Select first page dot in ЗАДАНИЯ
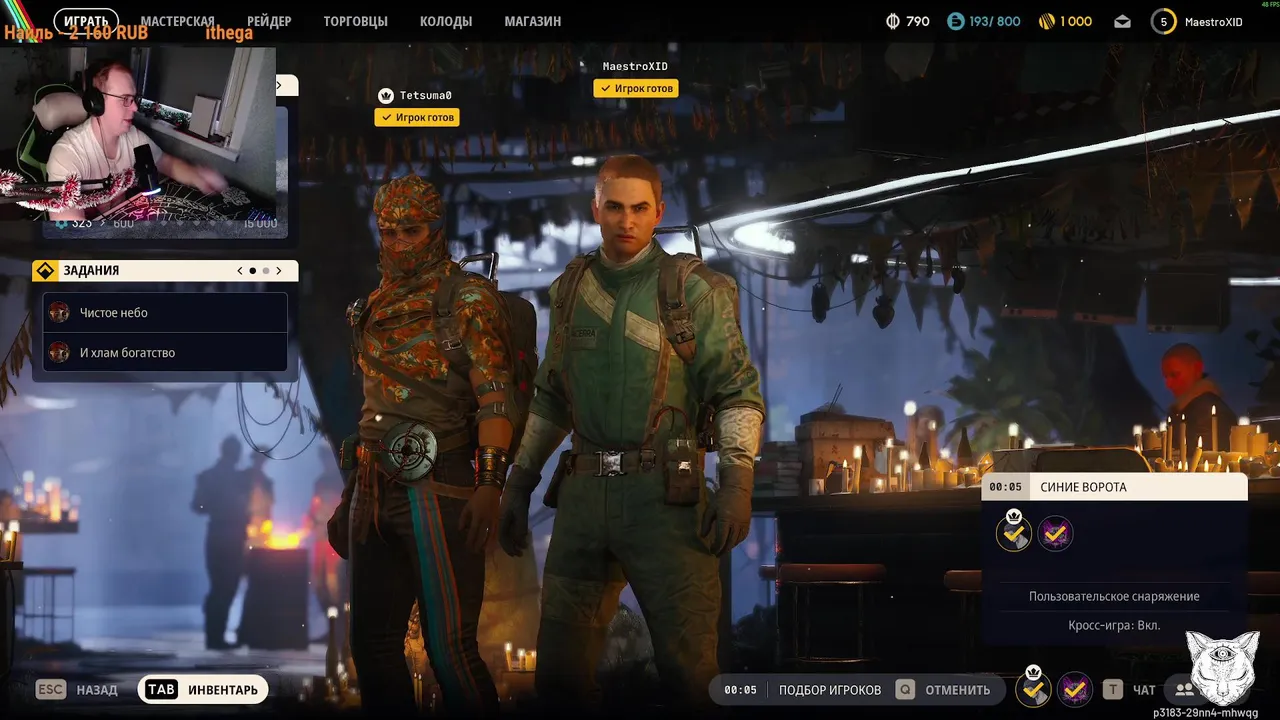The height and width of the screenshot is (720, 1280). [253, 271]
